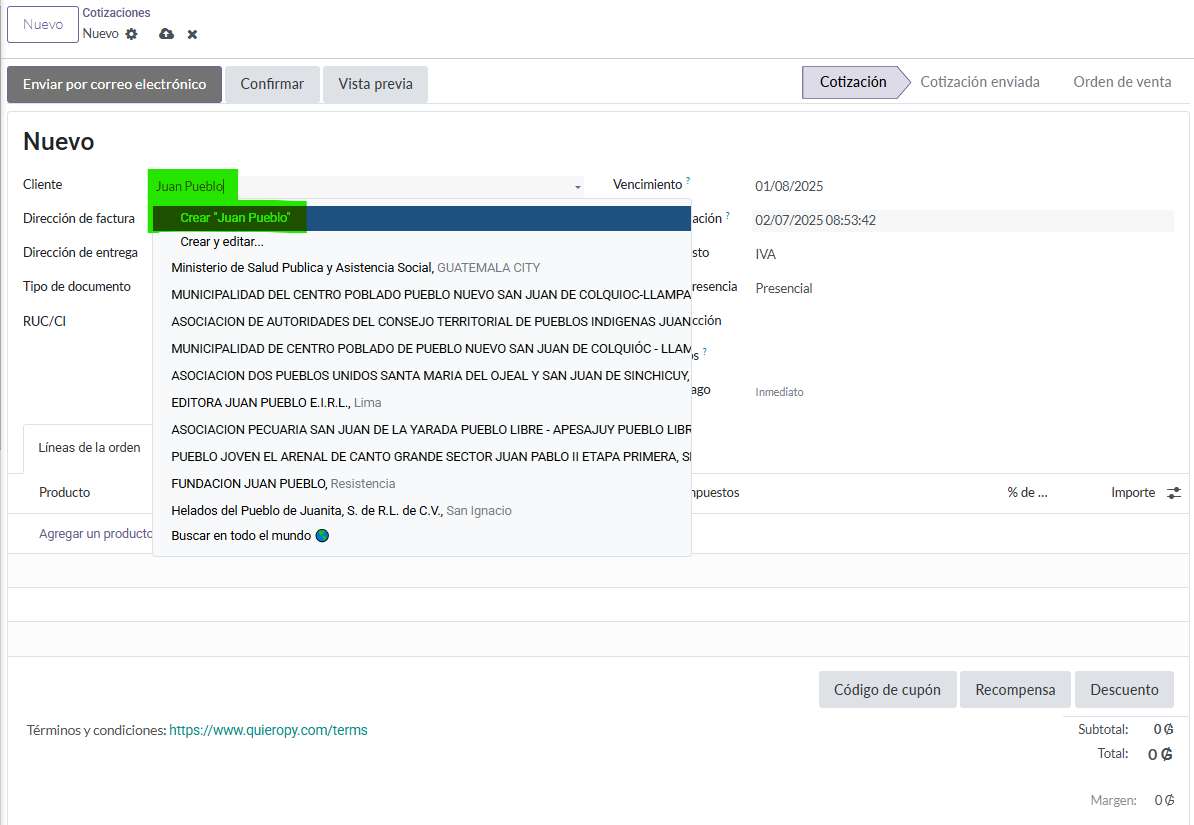The width and height of the screenshot is (1194, 825).
Task: Open the Líneas de la orden tab
Action: (89, 448)
